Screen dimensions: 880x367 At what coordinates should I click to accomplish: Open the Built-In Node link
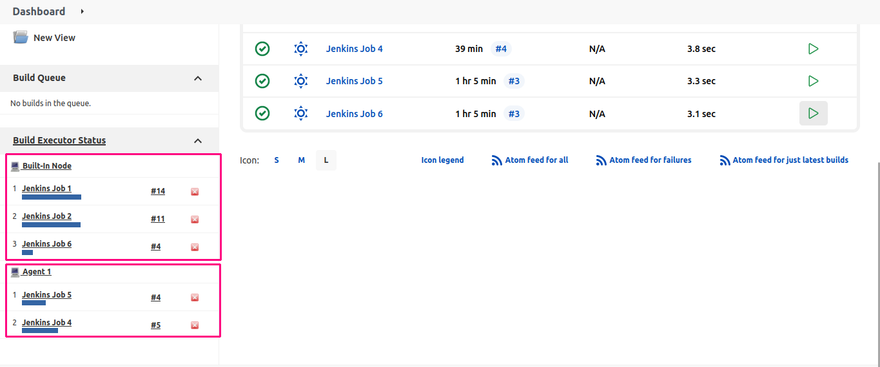(x=47, y=166)
